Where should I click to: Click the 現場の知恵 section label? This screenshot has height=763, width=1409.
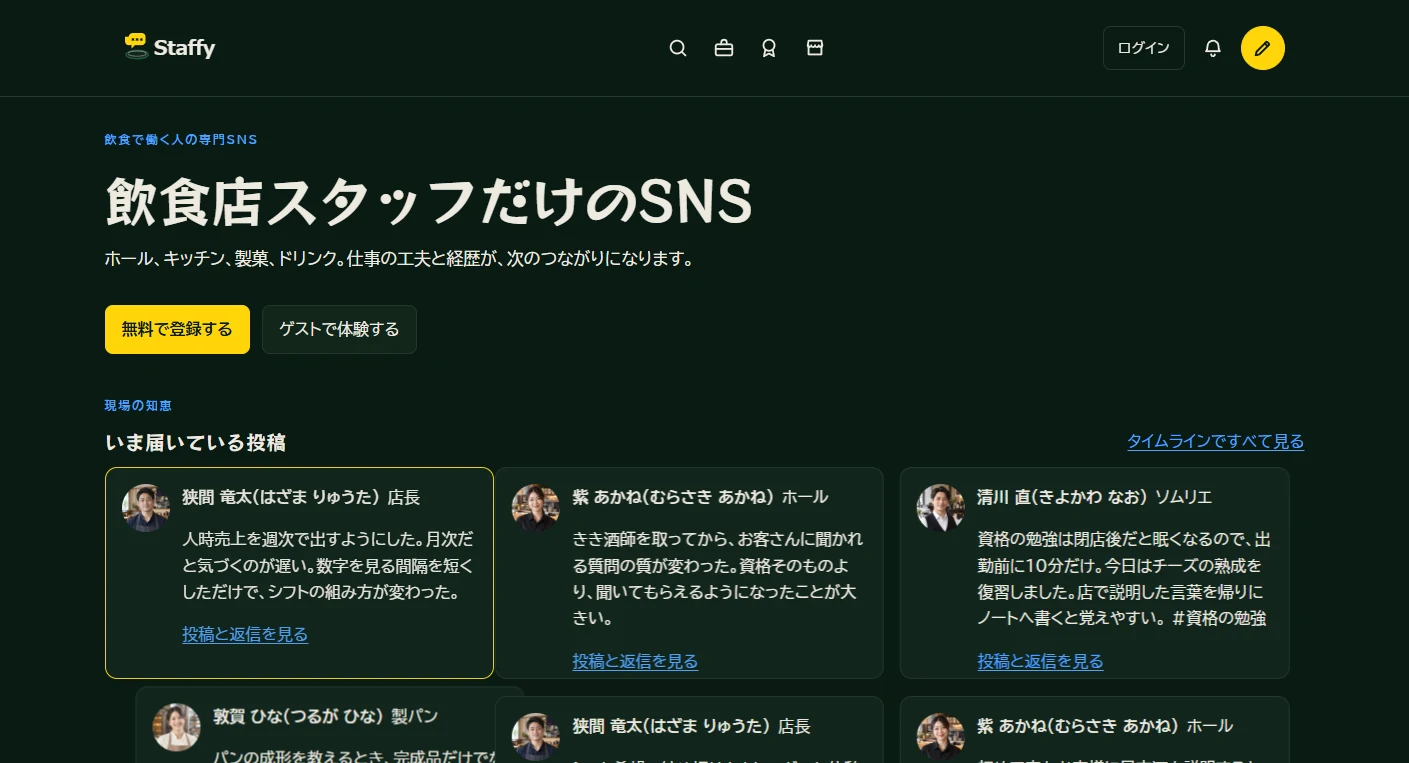[x=138, y=405]
